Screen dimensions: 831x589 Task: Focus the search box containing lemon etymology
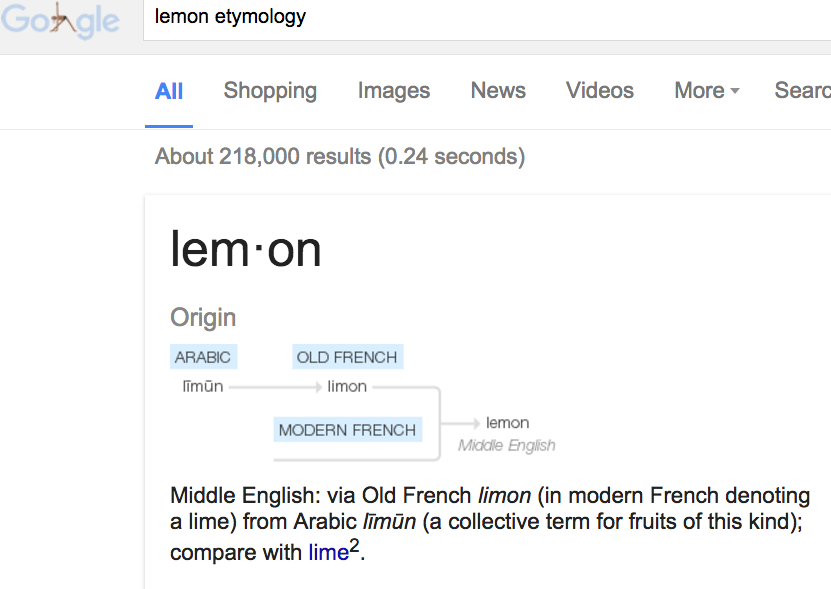pyautogui.click(x=480, y=18)
